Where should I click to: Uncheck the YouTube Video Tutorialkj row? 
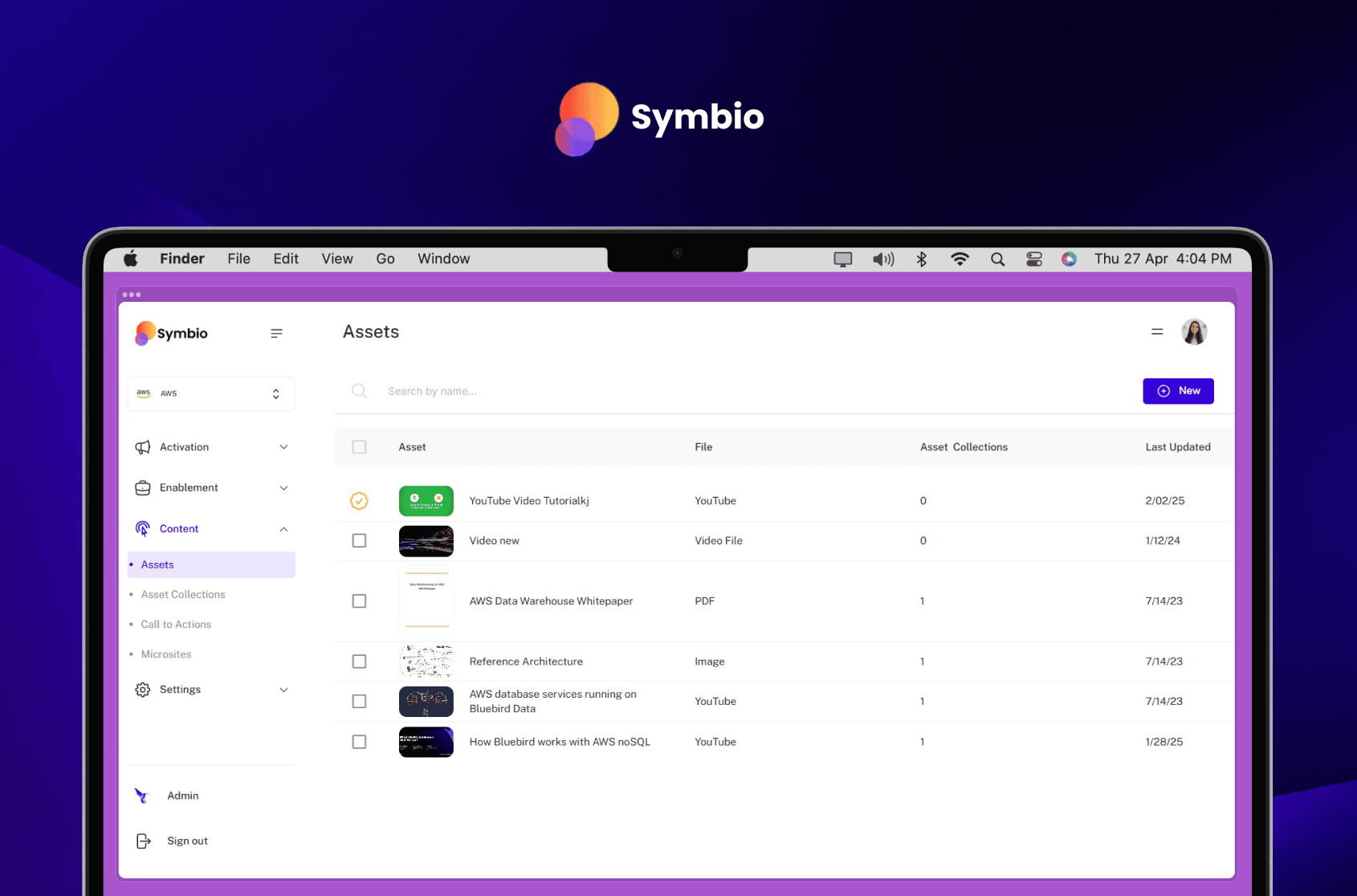point(359,501)
